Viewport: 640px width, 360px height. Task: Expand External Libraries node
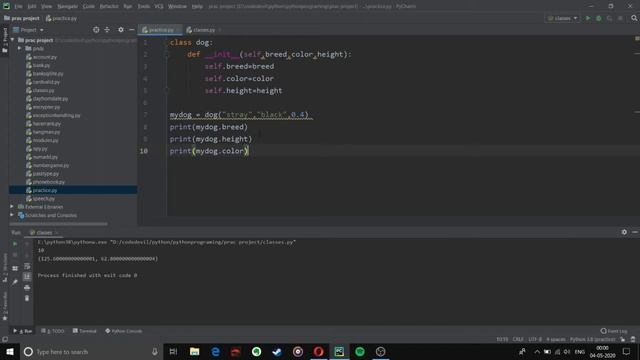tap(12, 207)
